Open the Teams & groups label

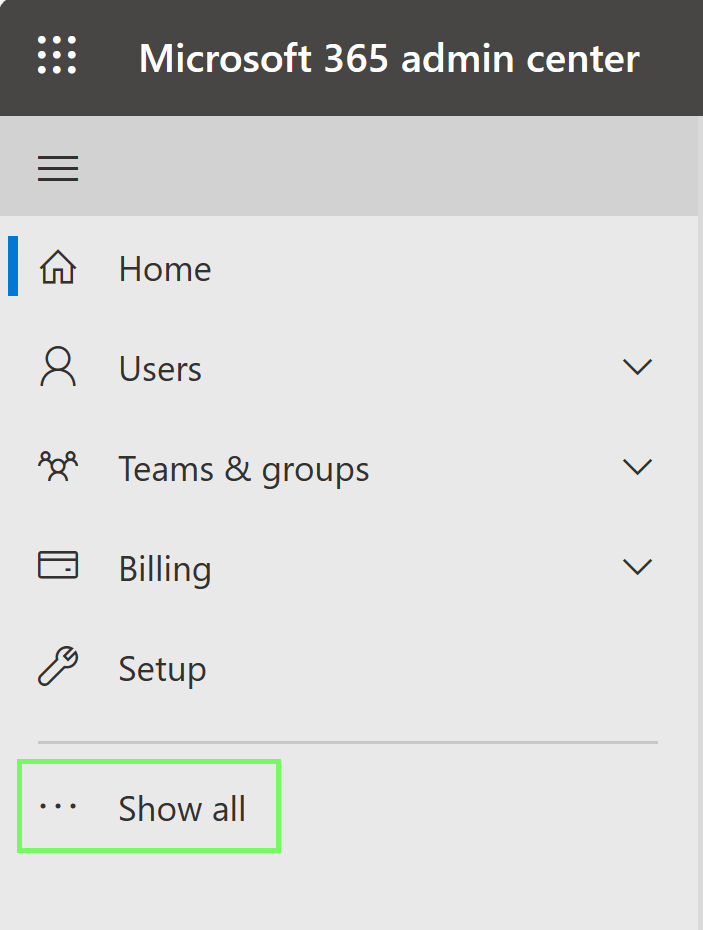click(244, 470)
